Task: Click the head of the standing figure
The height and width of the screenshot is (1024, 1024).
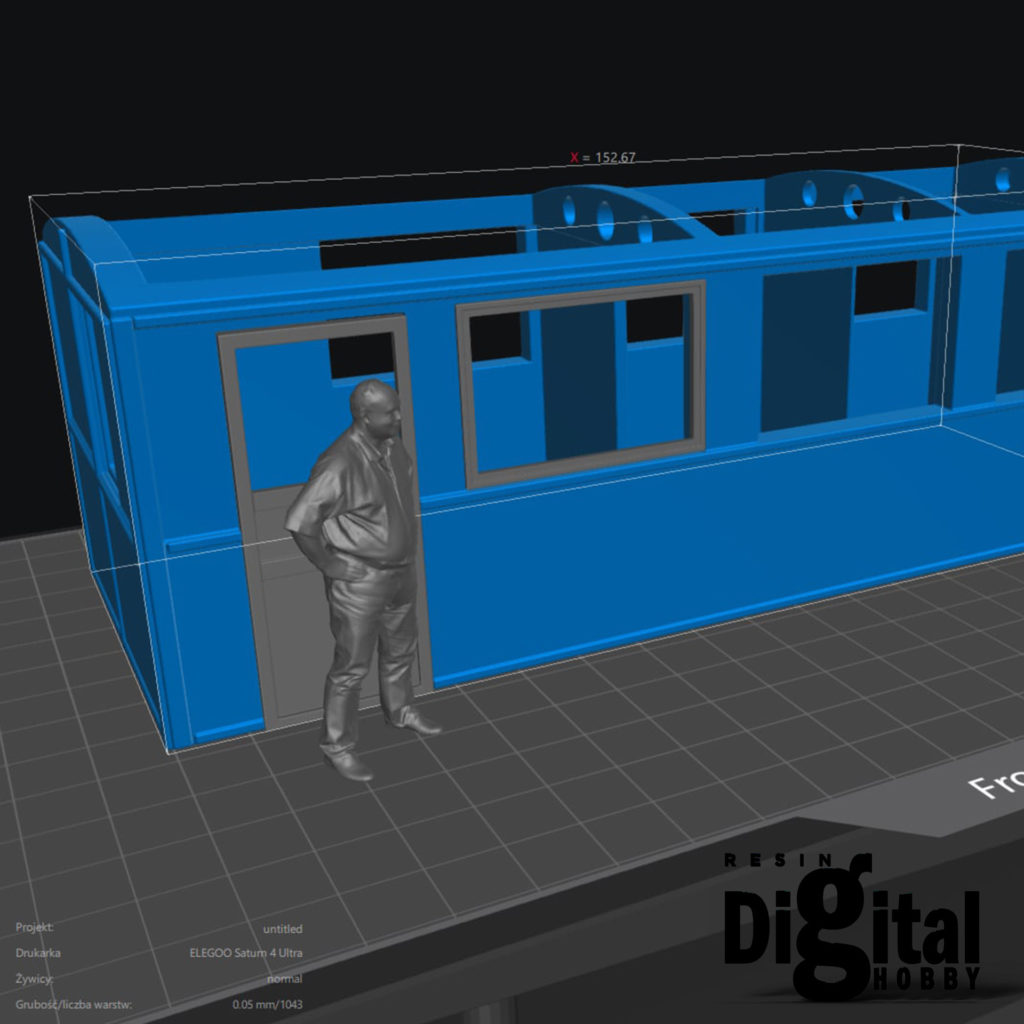Action: [376, 408]
